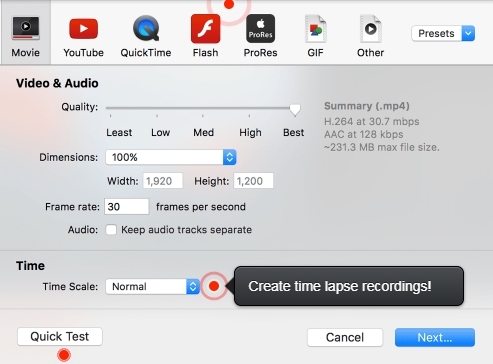Choose the YouTube export icon
Screen dimensions: 493x364
tap(83, 29)
